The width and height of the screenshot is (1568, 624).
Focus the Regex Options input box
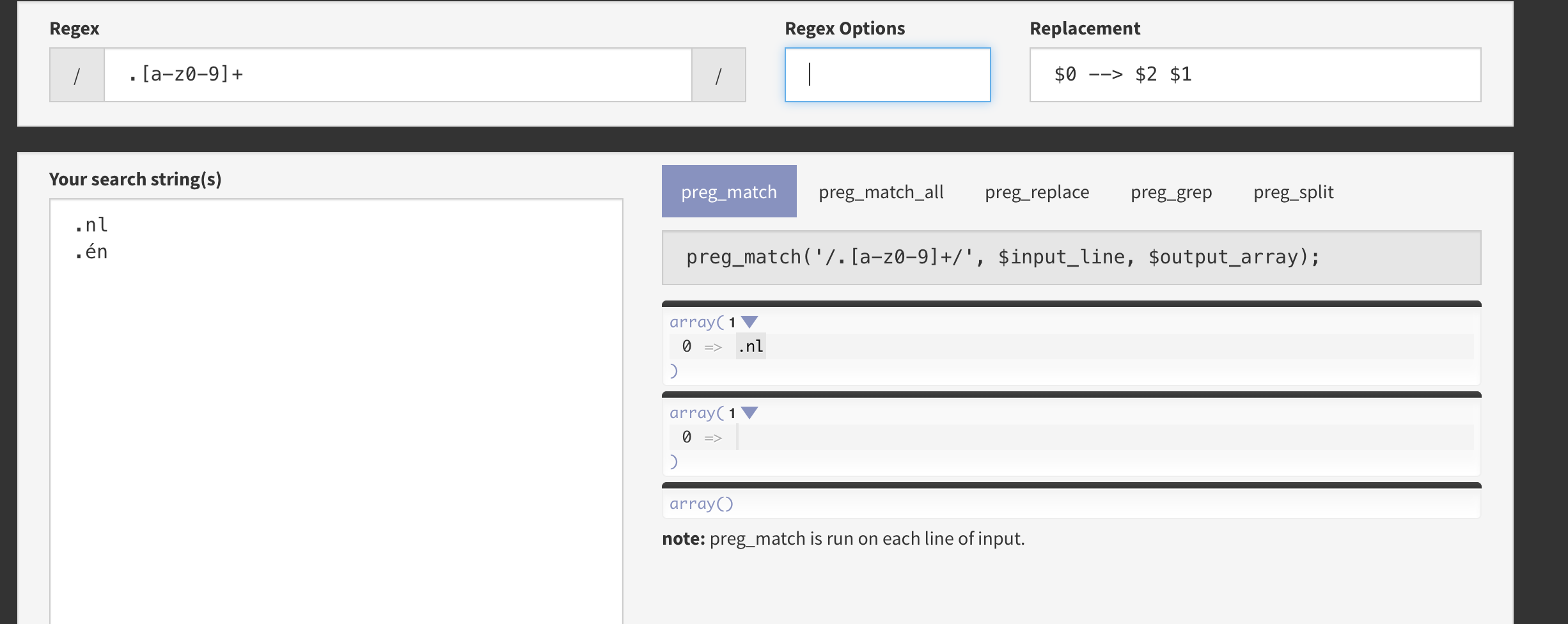[888, 75]
